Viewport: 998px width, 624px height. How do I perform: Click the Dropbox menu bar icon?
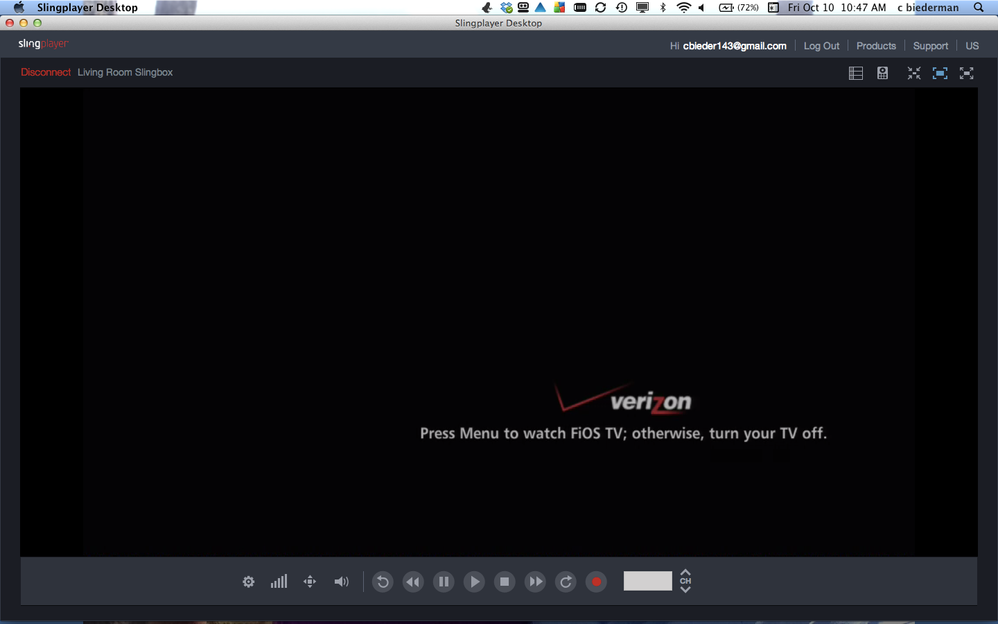(506, 7)
